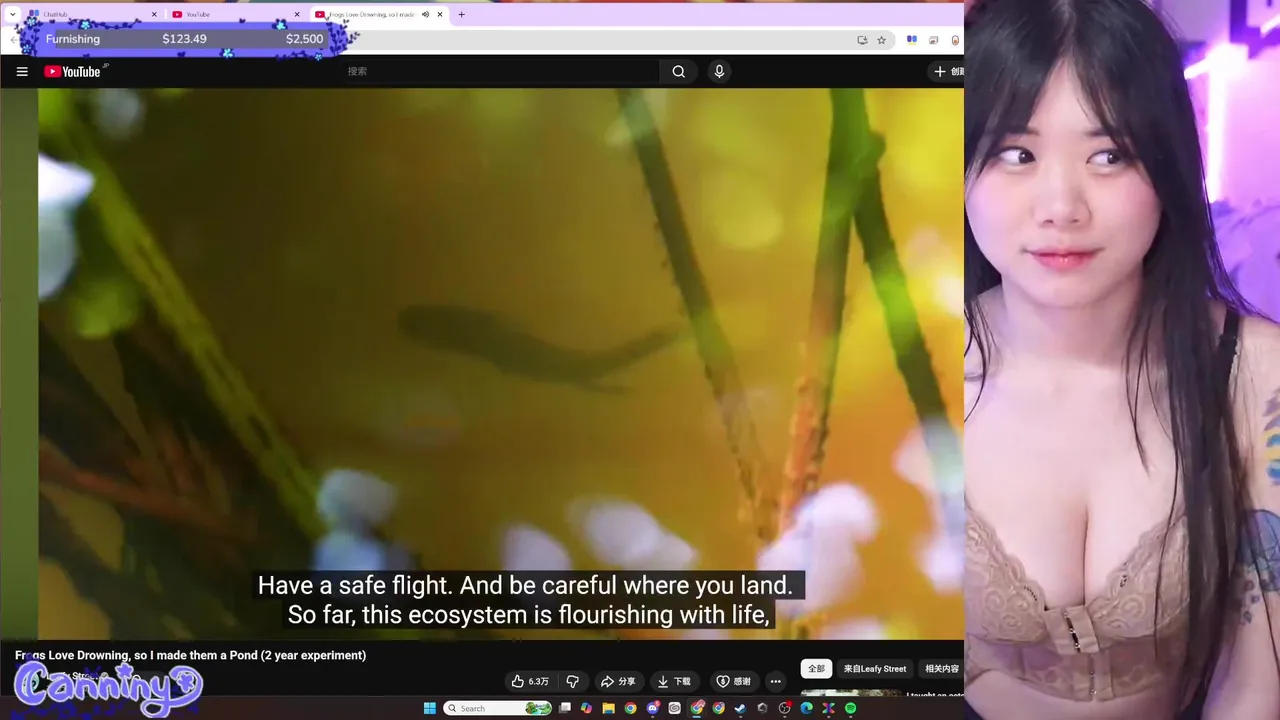Open Windows Start menu

pos(429,708)
